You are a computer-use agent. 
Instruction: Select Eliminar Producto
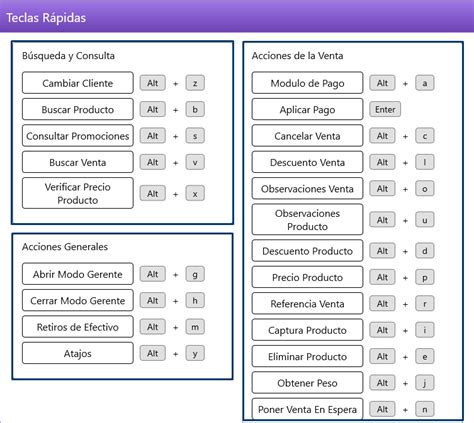point(307,356)
